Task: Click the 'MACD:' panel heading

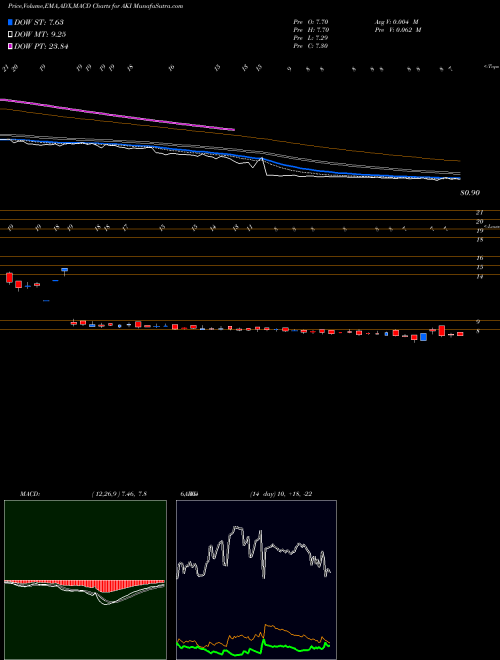Action: [x=29, y=494]
